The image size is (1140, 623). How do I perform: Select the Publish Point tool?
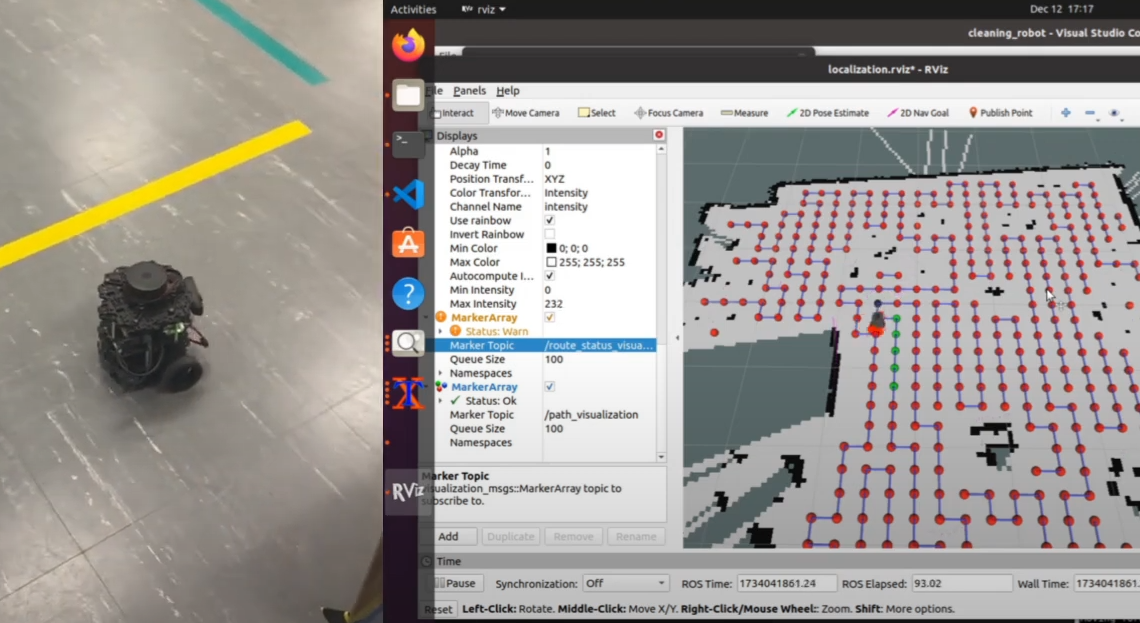coord(999,113)
